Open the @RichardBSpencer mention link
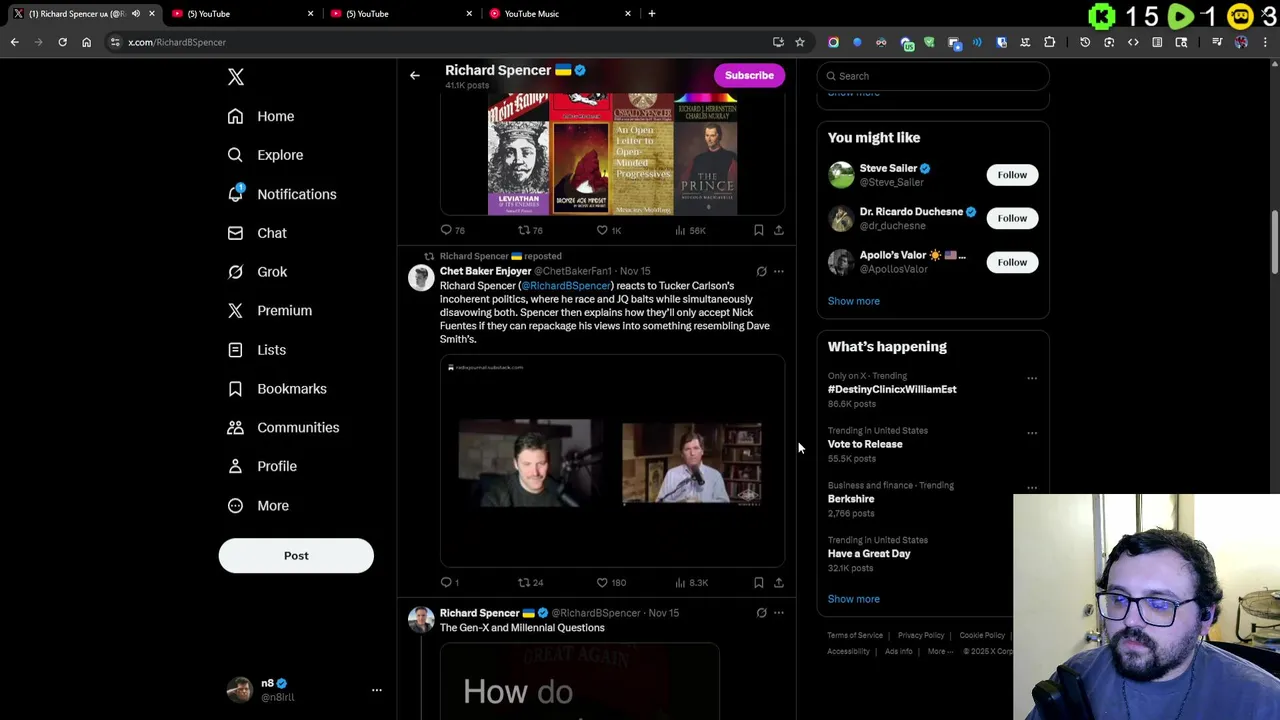Image resolution: width=1280 pixels, height=720 pixels. point(565,286)
